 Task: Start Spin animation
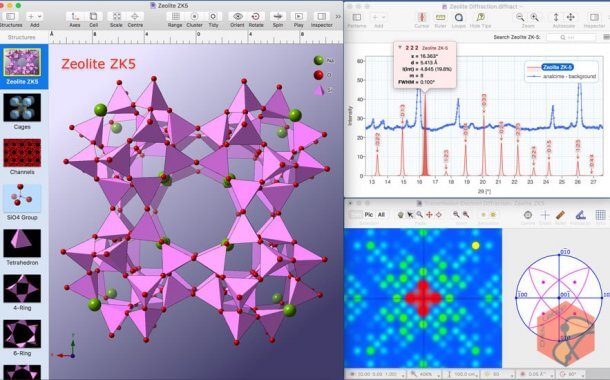pyautogui.click(x=278, y=16)
